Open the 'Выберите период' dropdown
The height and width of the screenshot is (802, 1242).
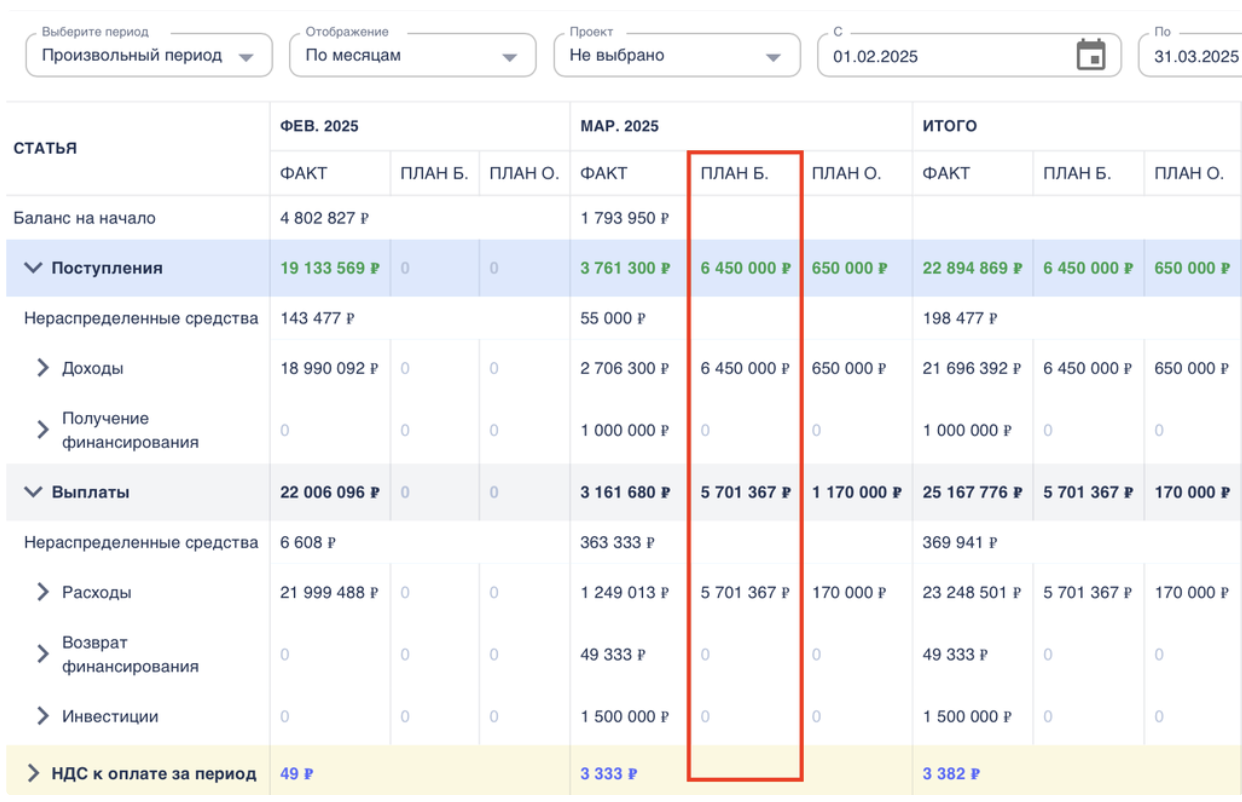coord(148,56)
